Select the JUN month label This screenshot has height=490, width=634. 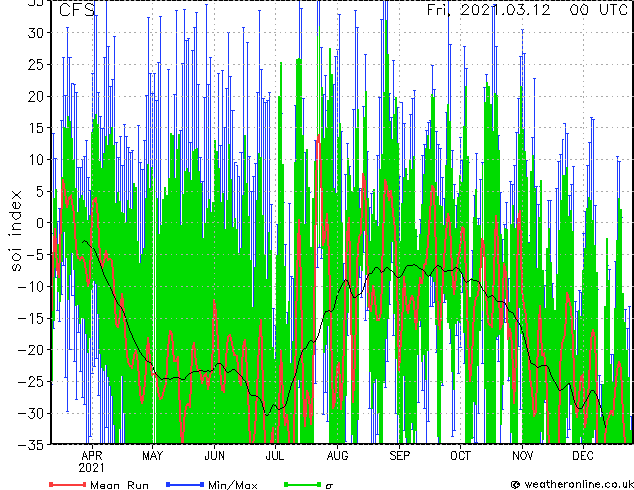(x=214, y=456)
